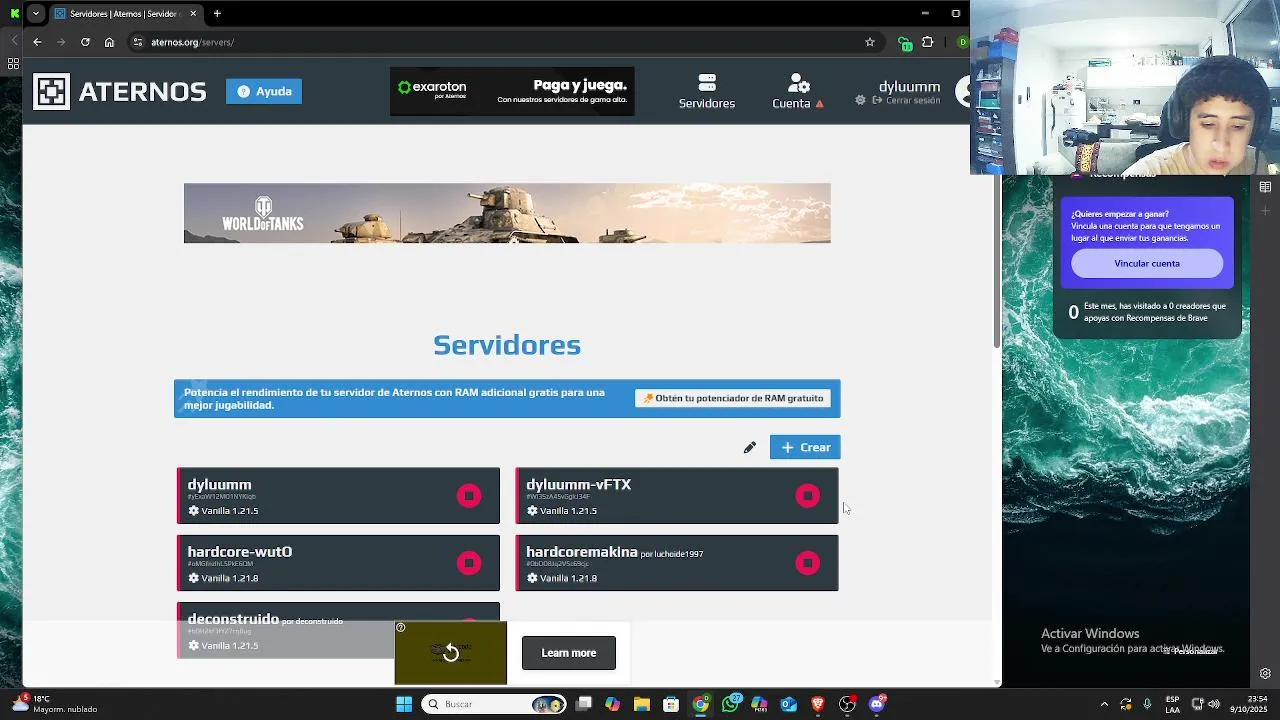Open Brave browser from the taskbar
The height and width of the screenshot is (720, 1280).
(x=818, y=704)
